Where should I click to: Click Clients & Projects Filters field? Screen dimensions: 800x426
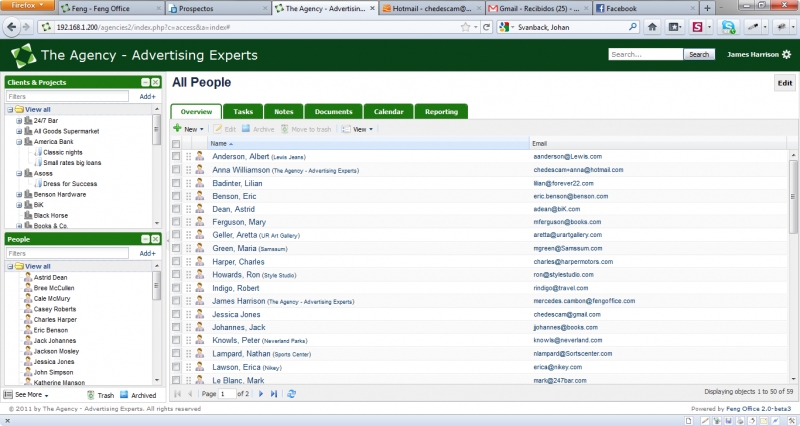(x=67, y=96)
